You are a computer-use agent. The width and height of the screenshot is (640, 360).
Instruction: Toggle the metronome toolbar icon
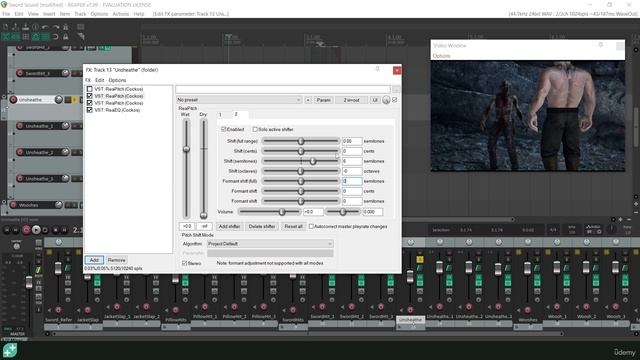[65, 27]
